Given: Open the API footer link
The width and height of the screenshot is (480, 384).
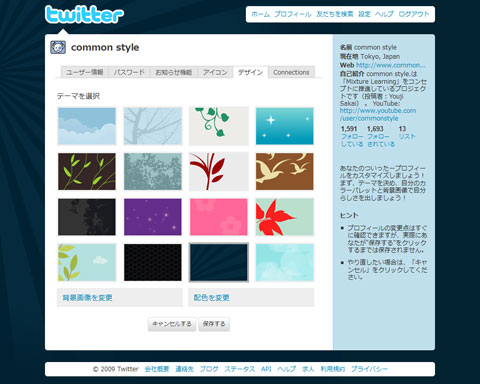Looking at the screenshot, I should coord(266,369).
